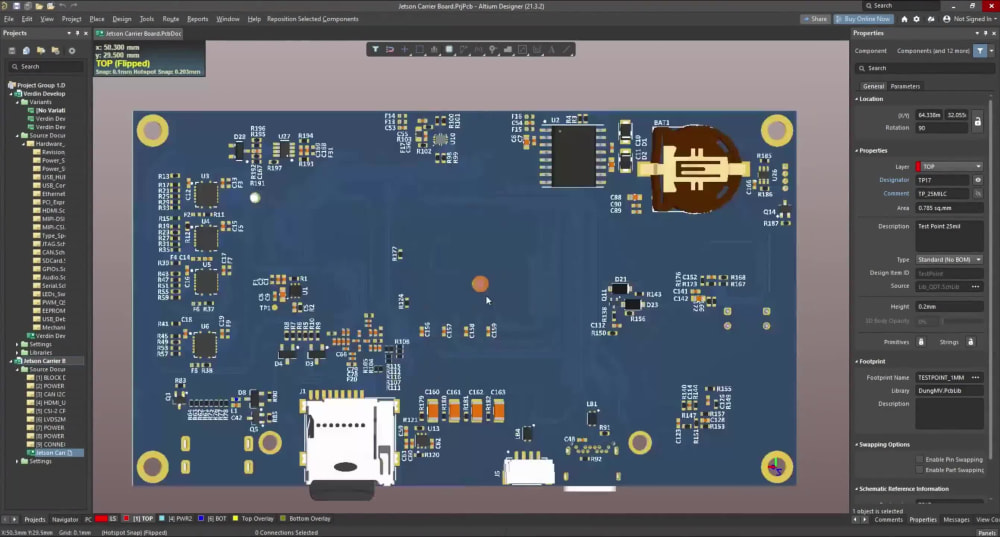The height and width of the screenshot is (537, 1000).
Task: Switch to the Parameters tab
Action: click(905, 86)
